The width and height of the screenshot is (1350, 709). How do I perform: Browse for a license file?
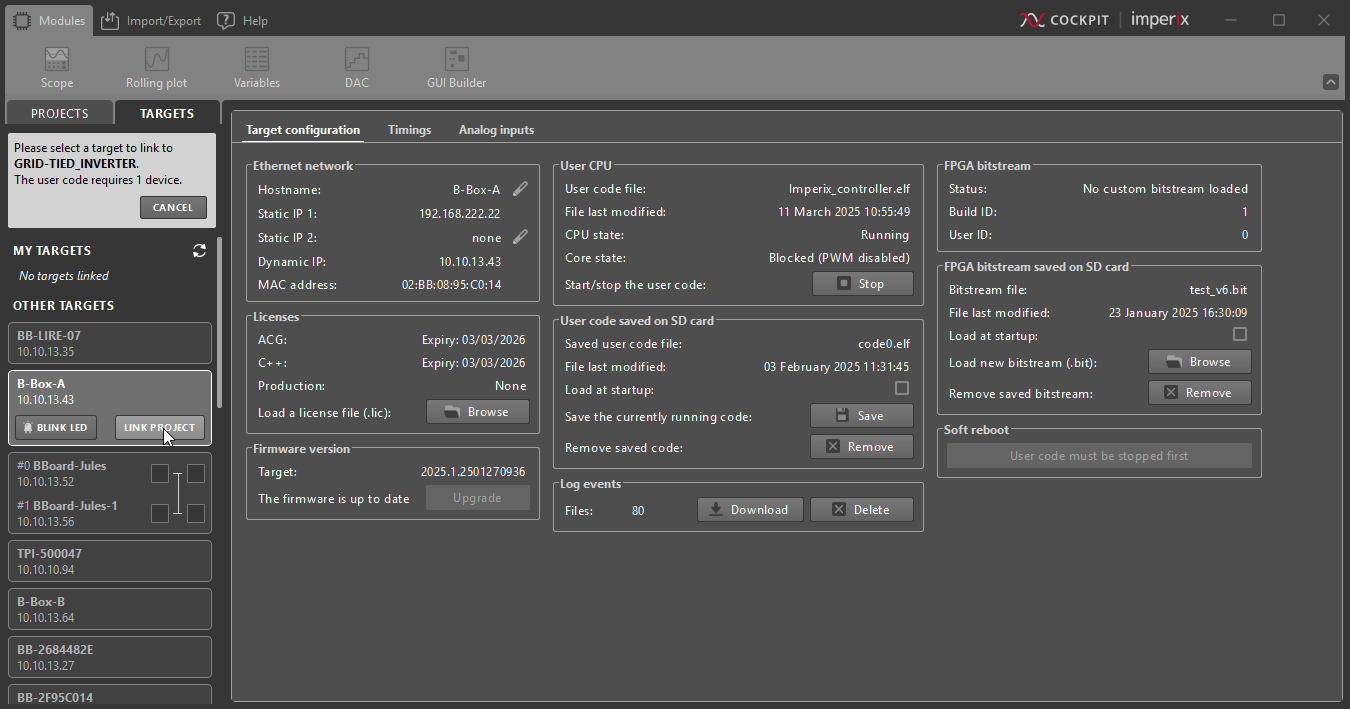(478, 412)
